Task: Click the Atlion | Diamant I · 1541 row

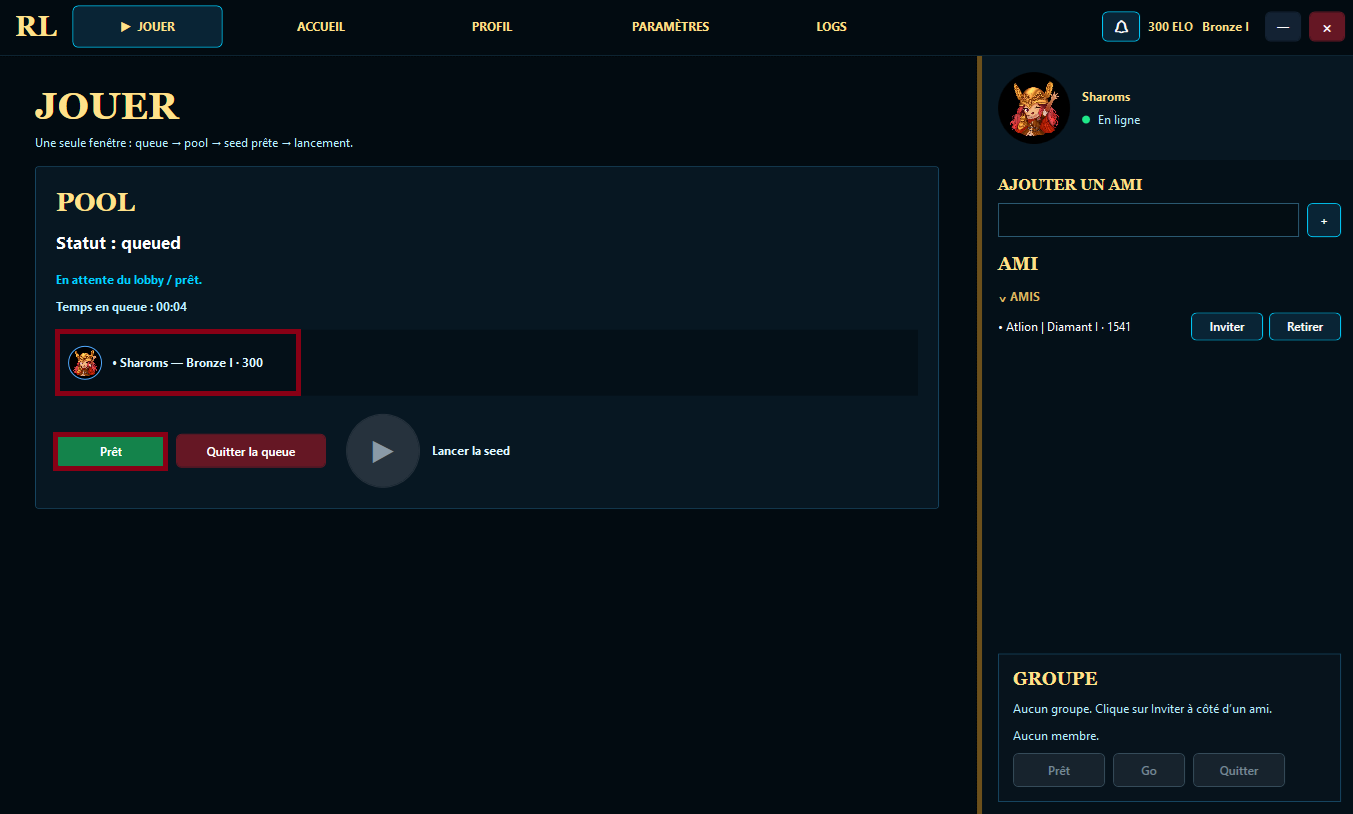Action: [x=1065, y=327]
